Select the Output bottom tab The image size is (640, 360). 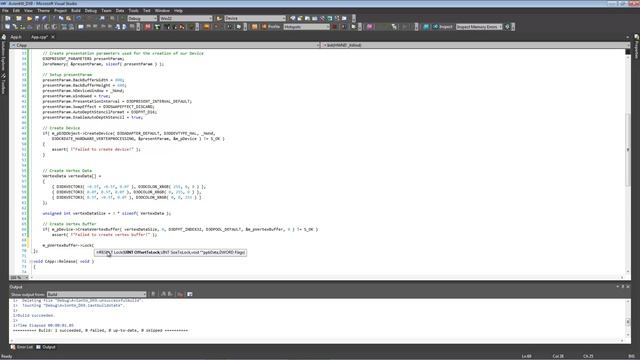click(x=46, y=347)
